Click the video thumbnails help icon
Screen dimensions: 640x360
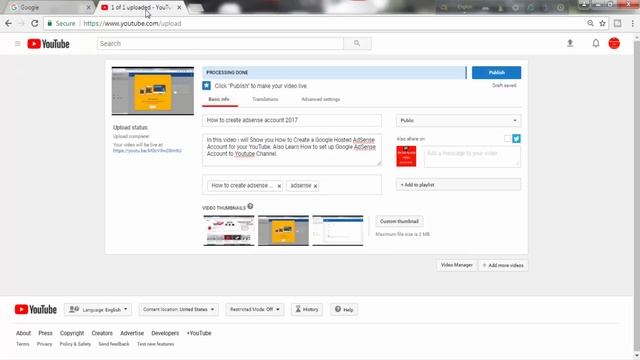click(x=250, y=206)
